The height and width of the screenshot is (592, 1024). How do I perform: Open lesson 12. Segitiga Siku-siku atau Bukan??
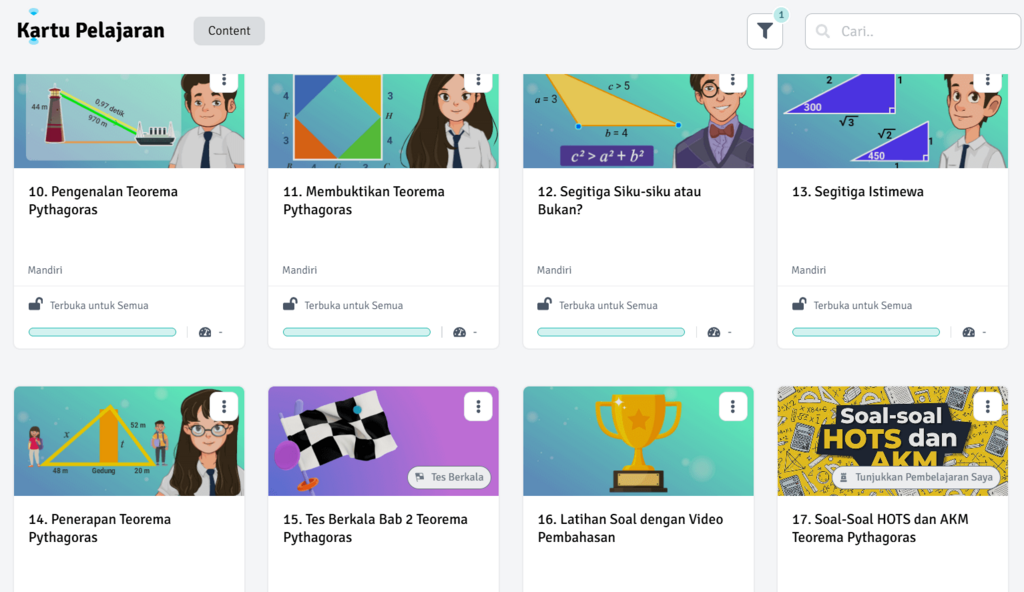point(619,200)
